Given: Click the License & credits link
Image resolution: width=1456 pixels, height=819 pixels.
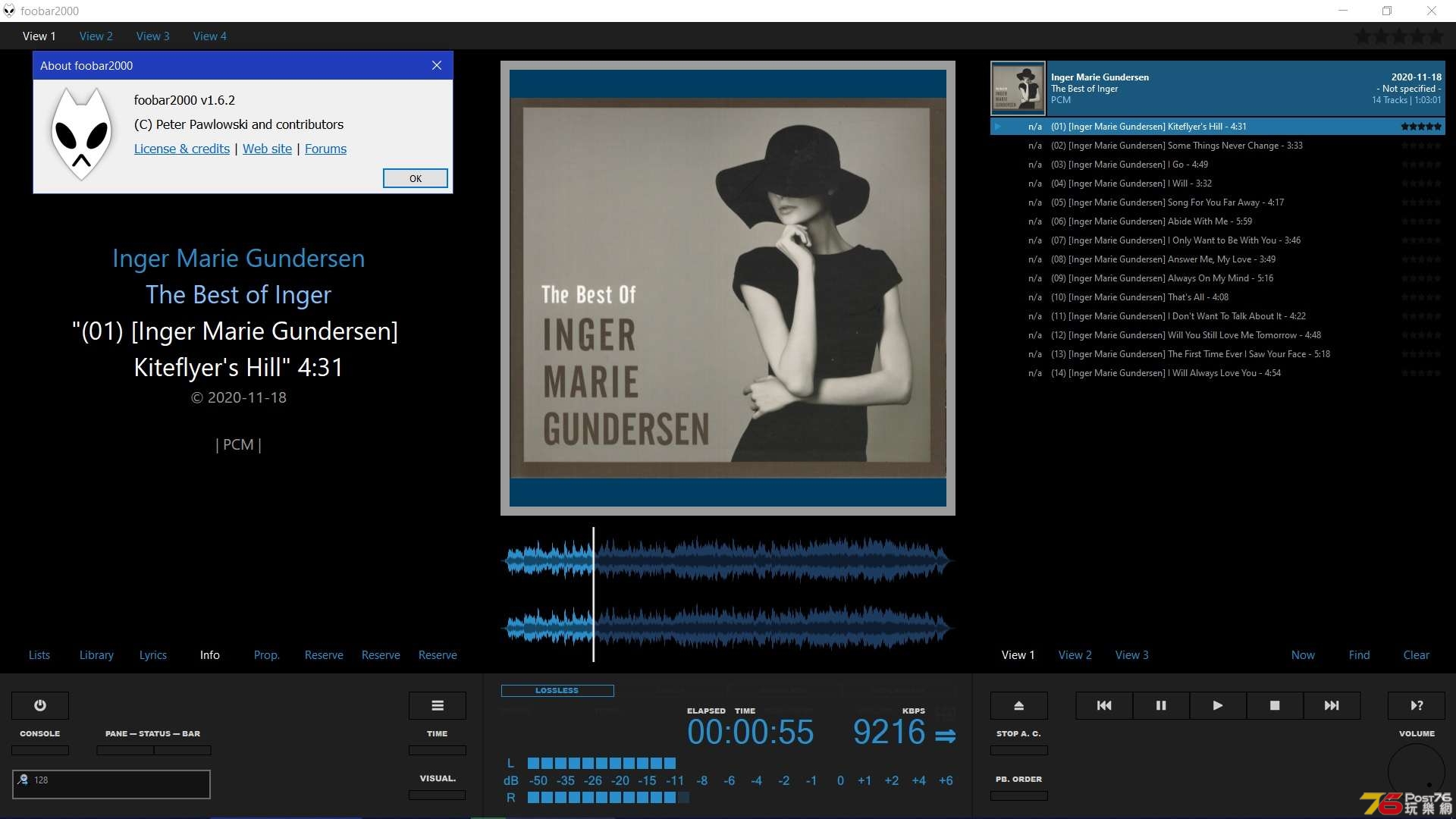Looking at the screenshot, I should (180, 148).
